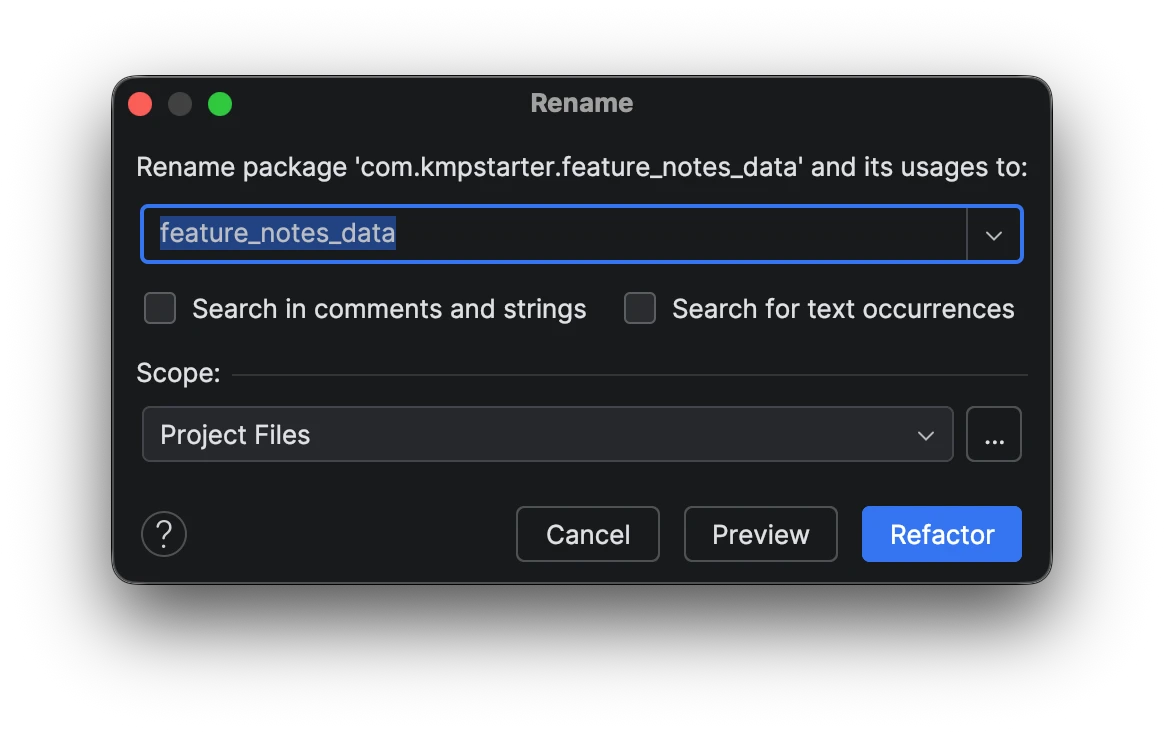Image resolution: width=1164 pixels, height=732 pixels.
Task: Click the Rename dialog title
Action: pos(581,103)
